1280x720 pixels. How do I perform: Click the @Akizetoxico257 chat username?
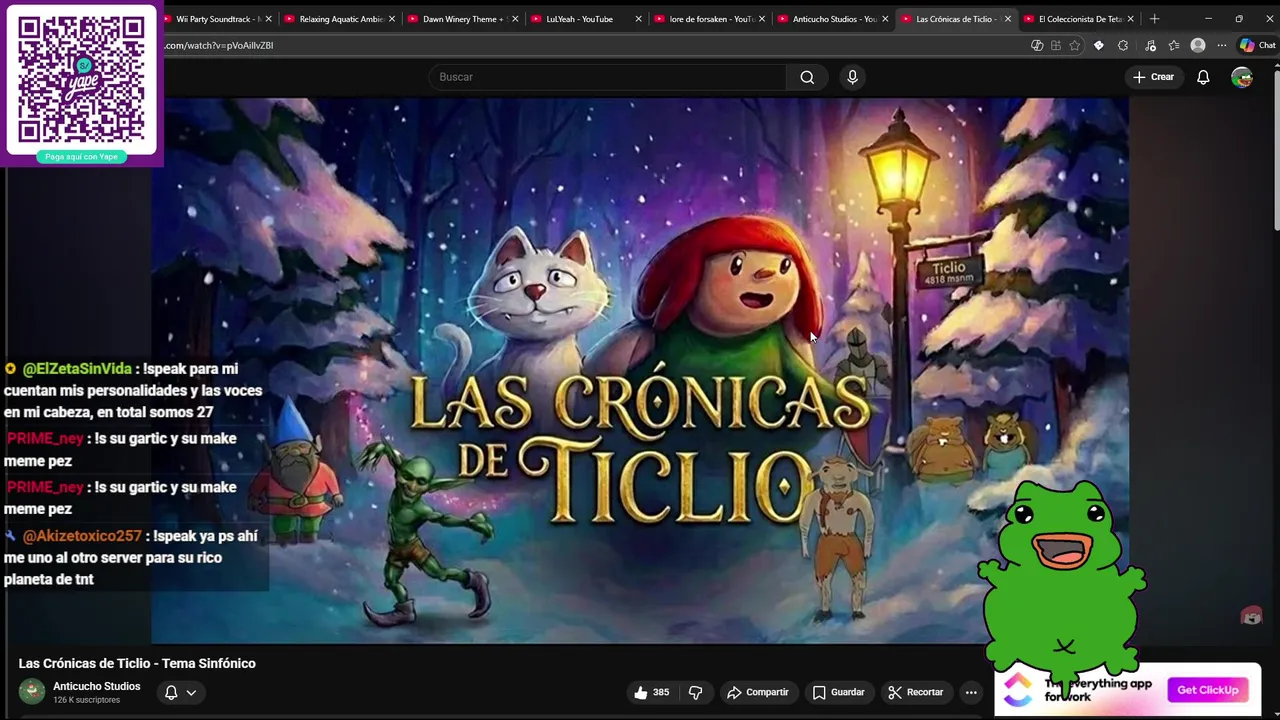pos(82,536)
